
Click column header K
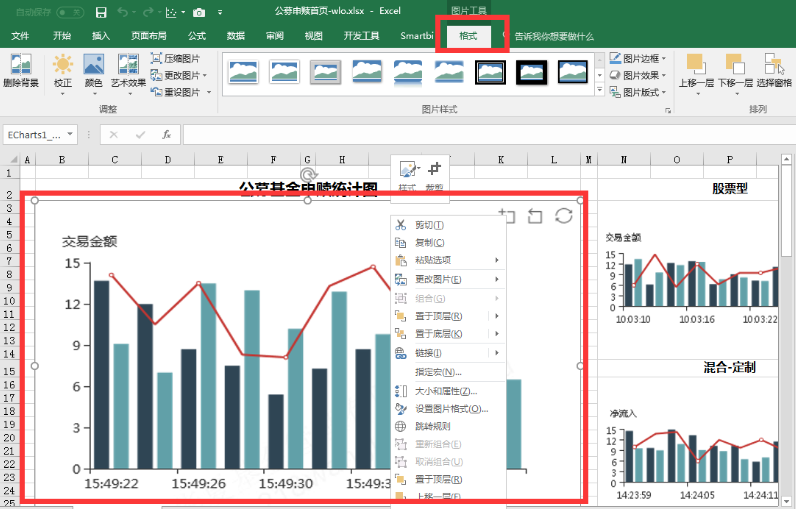tap(501, 160)
